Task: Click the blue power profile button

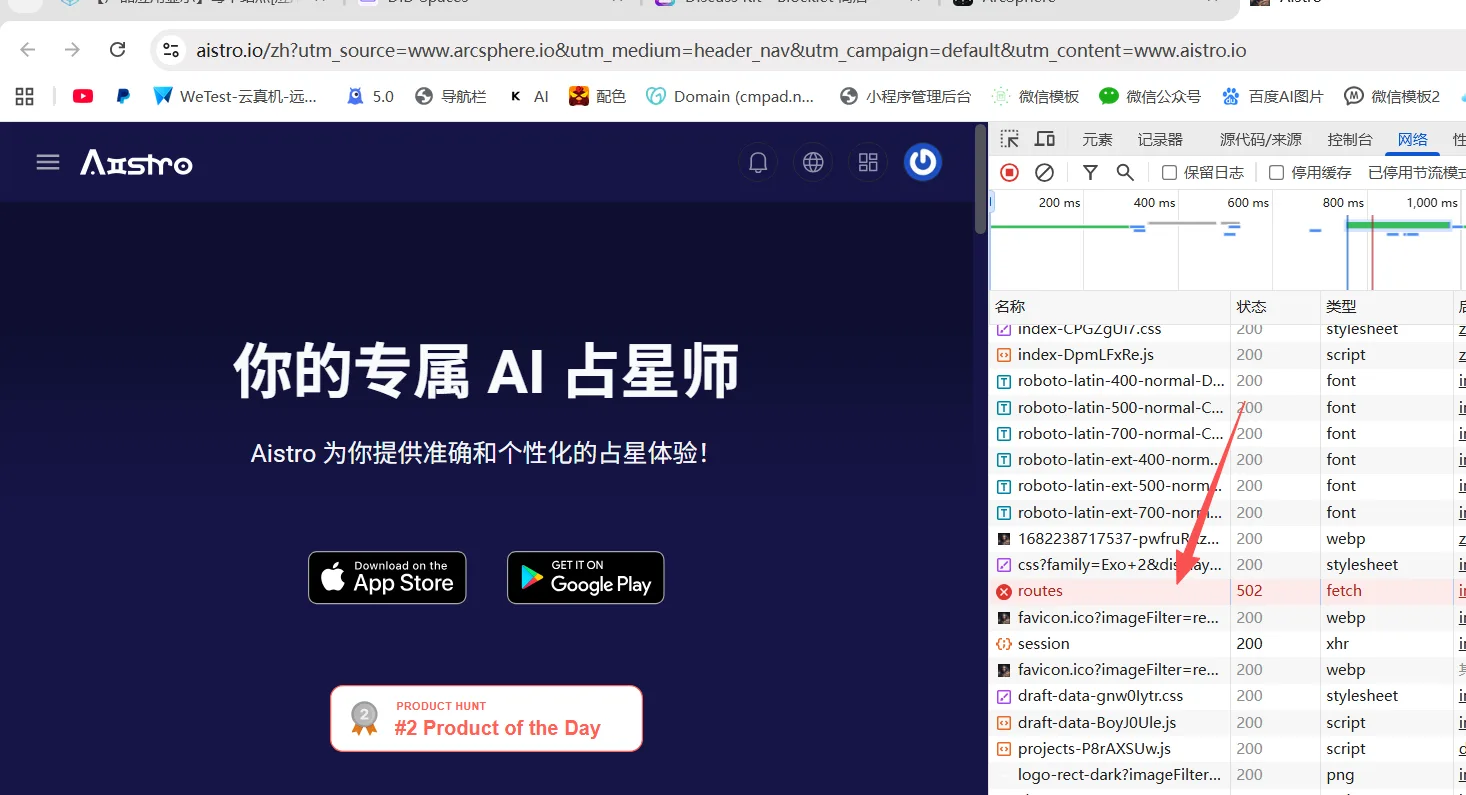Action: (923, 162)
